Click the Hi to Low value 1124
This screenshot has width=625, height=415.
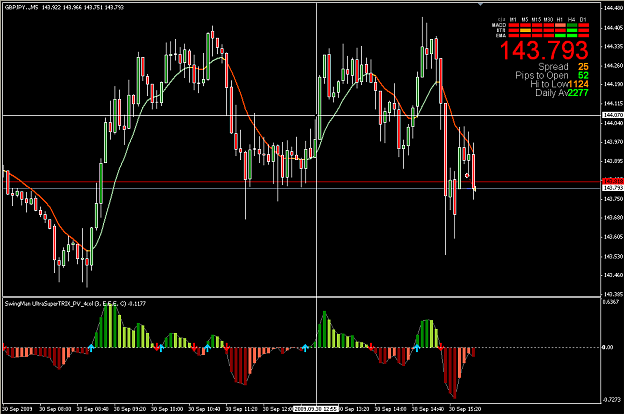[578, 84]
